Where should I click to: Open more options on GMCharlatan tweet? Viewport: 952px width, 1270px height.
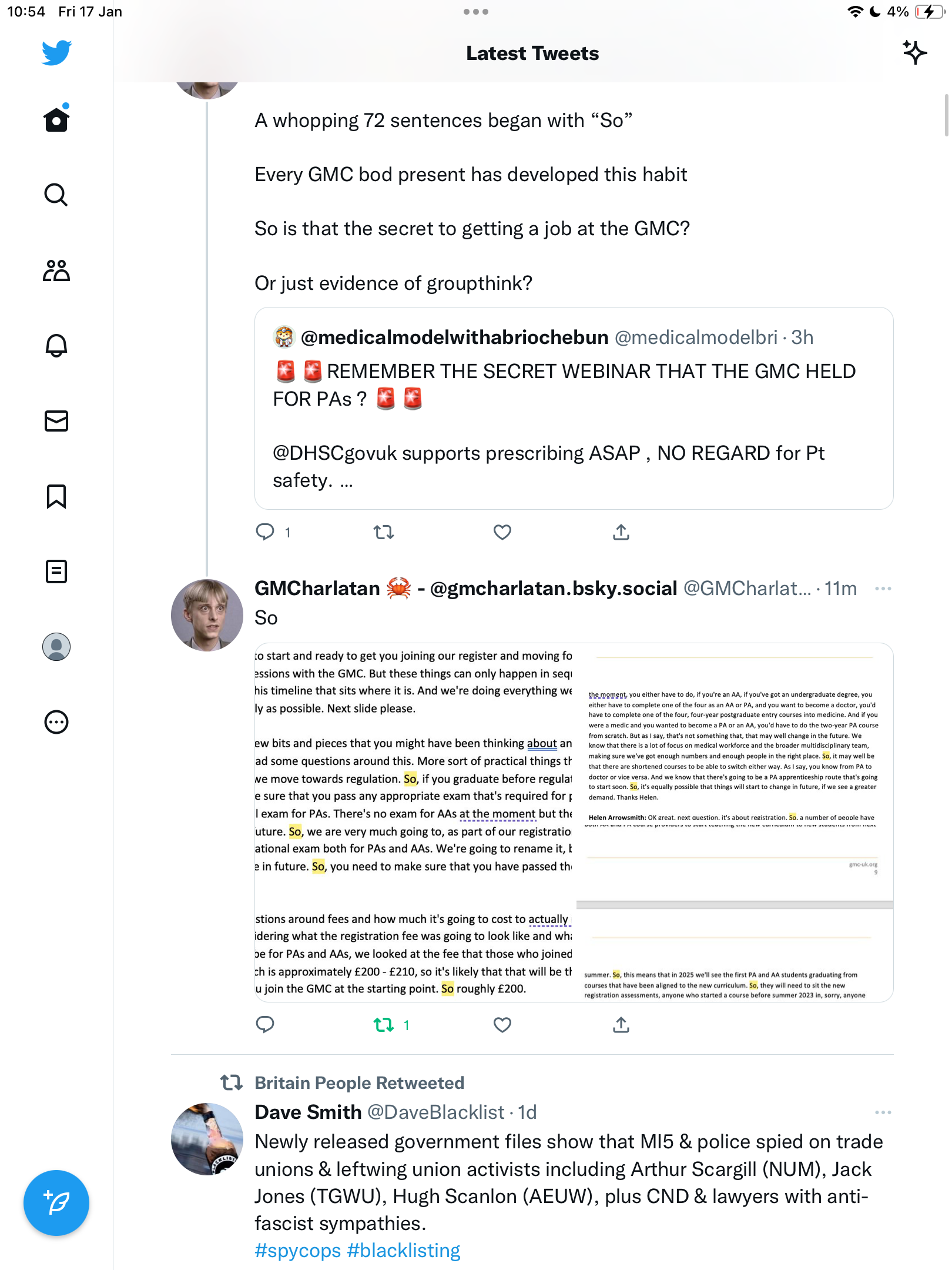(883, 589)
